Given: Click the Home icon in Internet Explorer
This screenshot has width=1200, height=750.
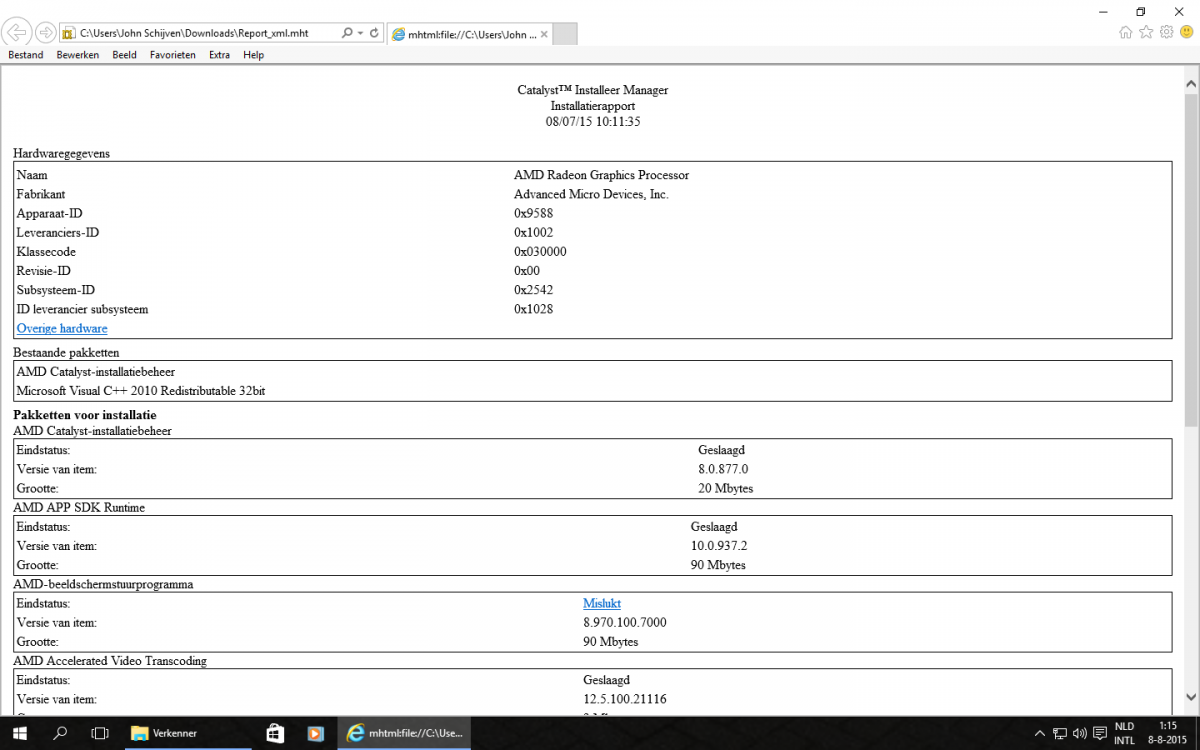Looking at the screenshot, I should point(1126,33).
